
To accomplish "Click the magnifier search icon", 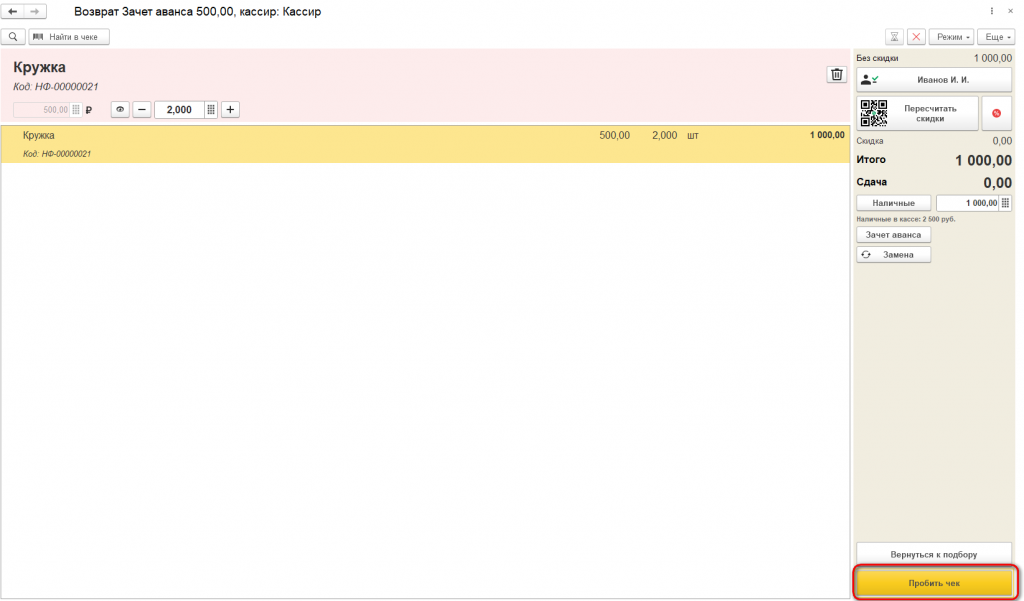I will 13,37.
